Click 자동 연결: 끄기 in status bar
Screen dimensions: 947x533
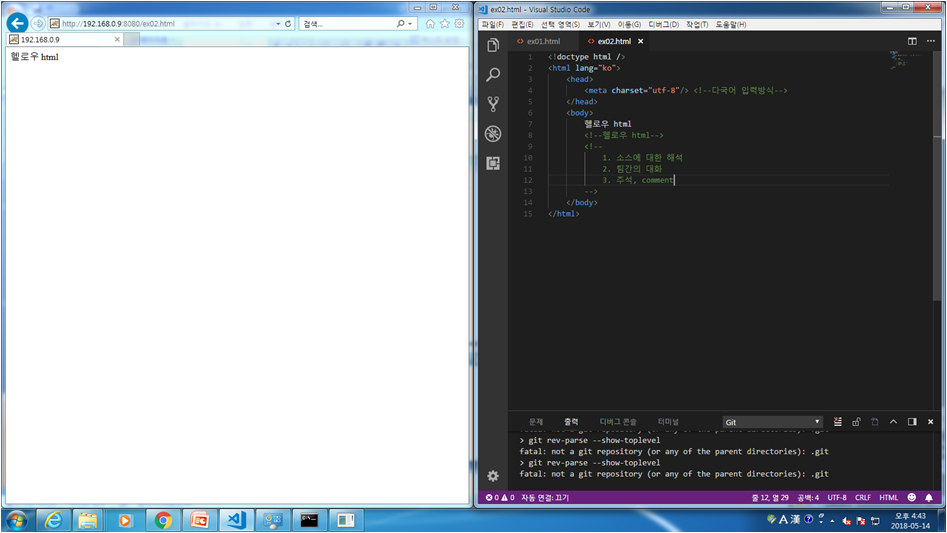[545, 497]
